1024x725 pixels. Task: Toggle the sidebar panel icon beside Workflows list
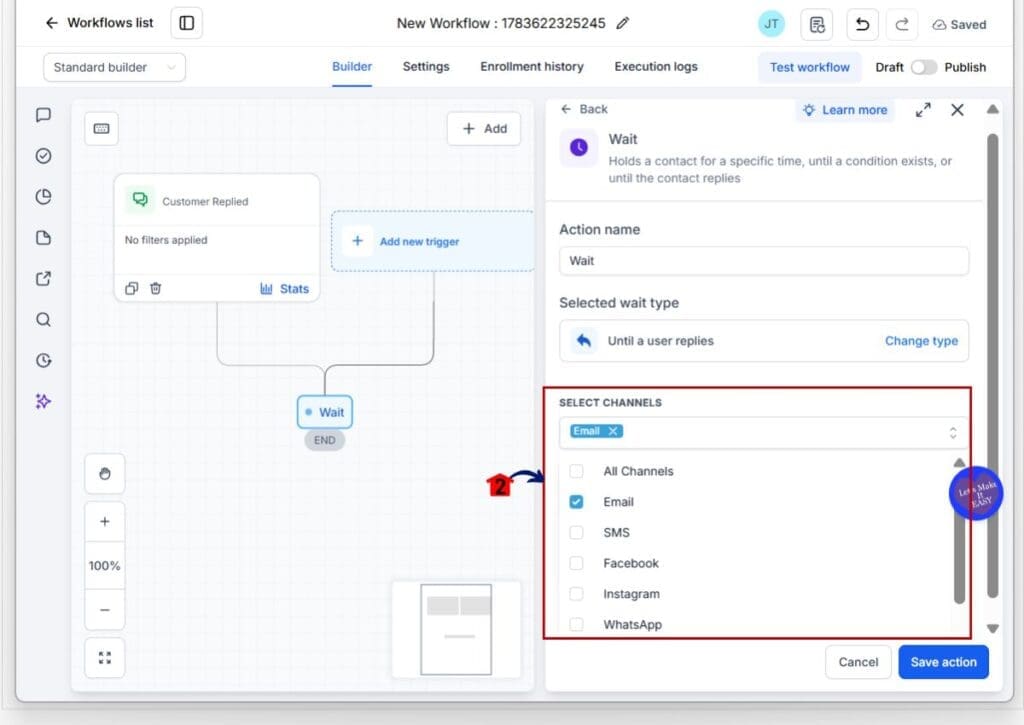187,24
